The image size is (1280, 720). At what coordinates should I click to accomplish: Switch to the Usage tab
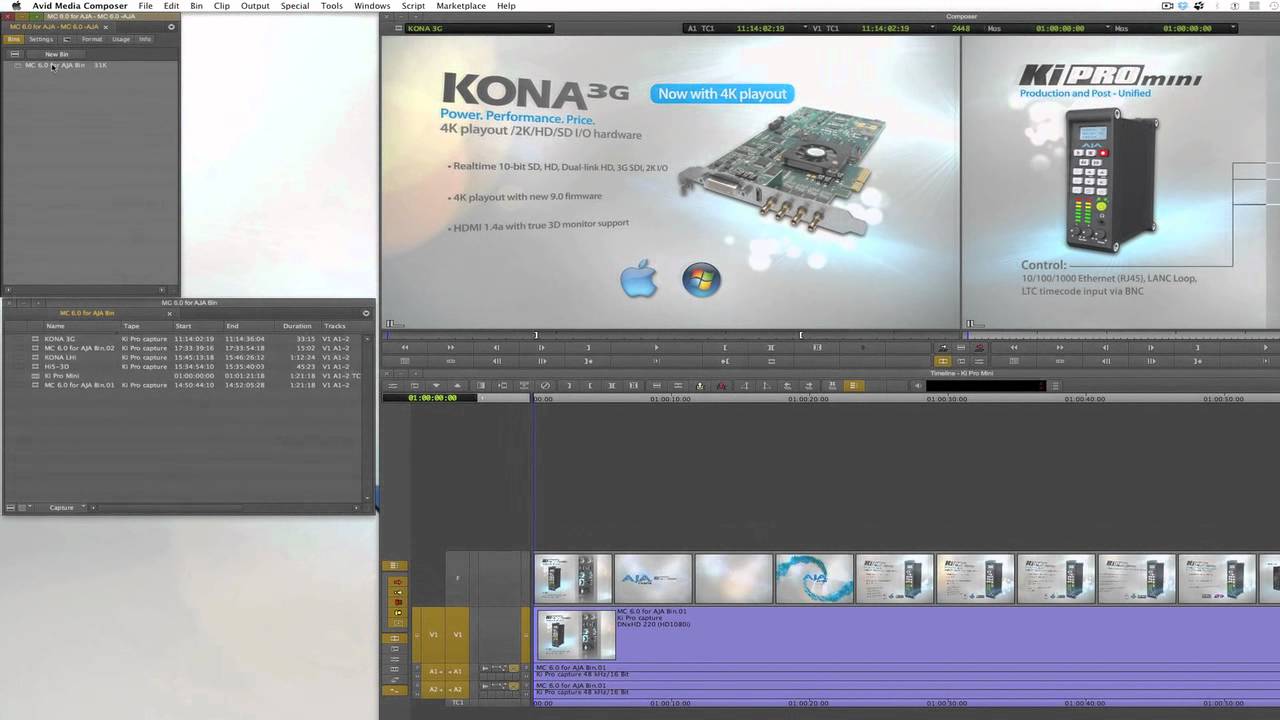121,39
